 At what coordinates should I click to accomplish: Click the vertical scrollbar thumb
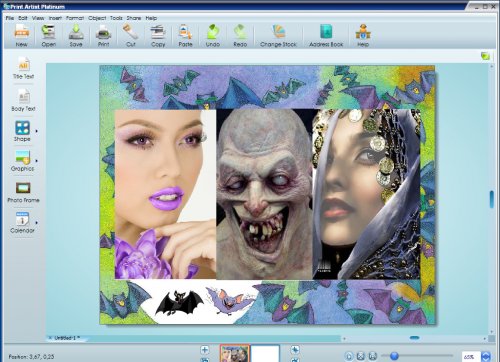(x=492, y=199)
